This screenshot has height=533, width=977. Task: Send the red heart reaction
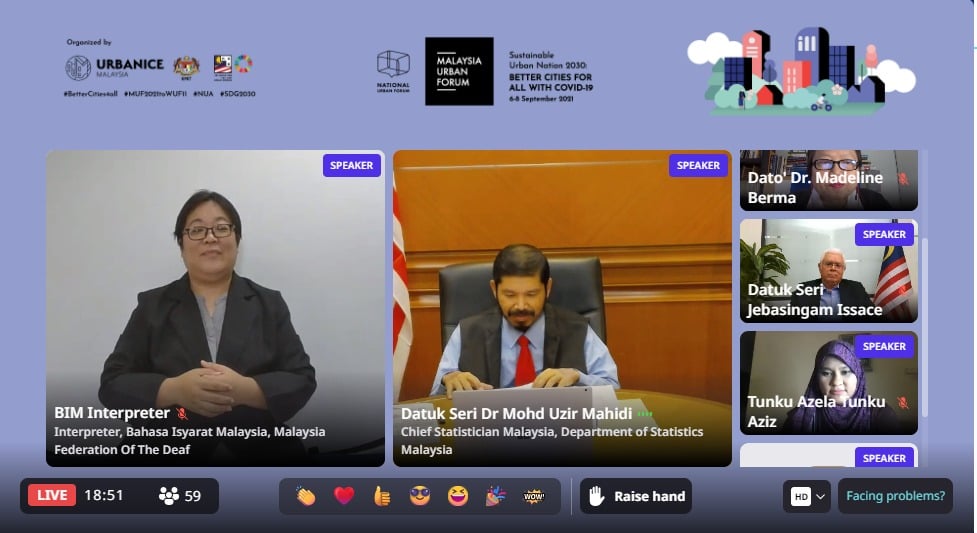(x=344, y=496)
